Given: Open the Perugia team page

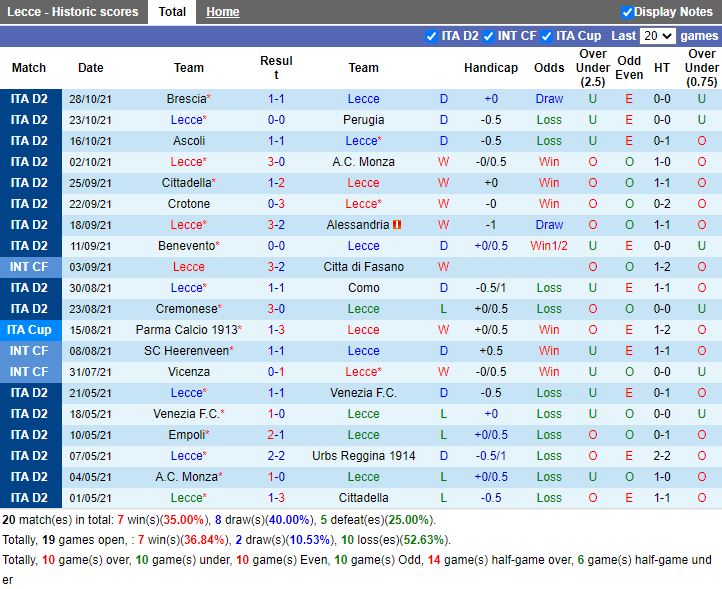Looking at the screenshot, I should [363, 120].
